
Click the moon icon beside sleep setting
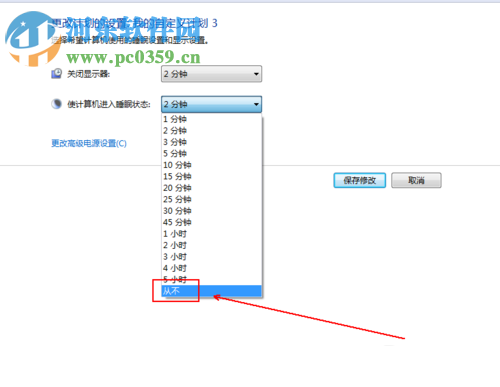pos(56,104)
